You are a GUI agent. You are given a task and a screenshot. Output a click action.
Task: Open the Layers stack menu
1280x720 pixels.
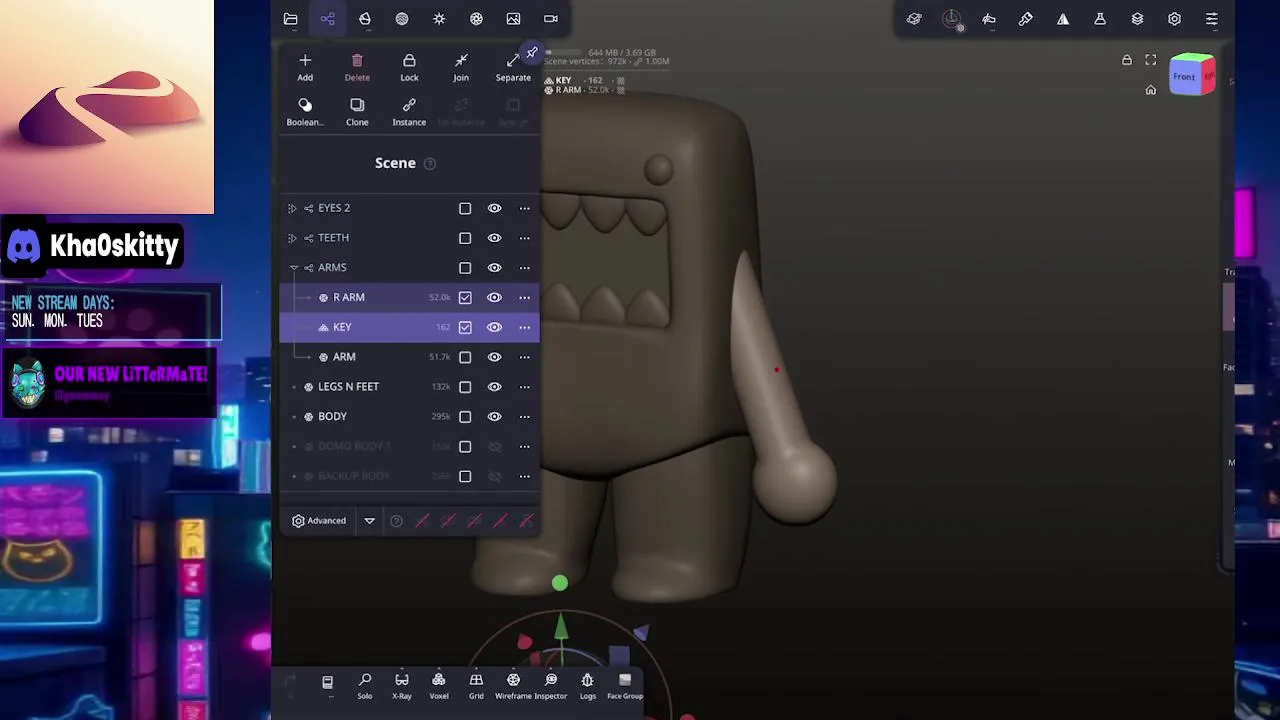(1137, 19)
